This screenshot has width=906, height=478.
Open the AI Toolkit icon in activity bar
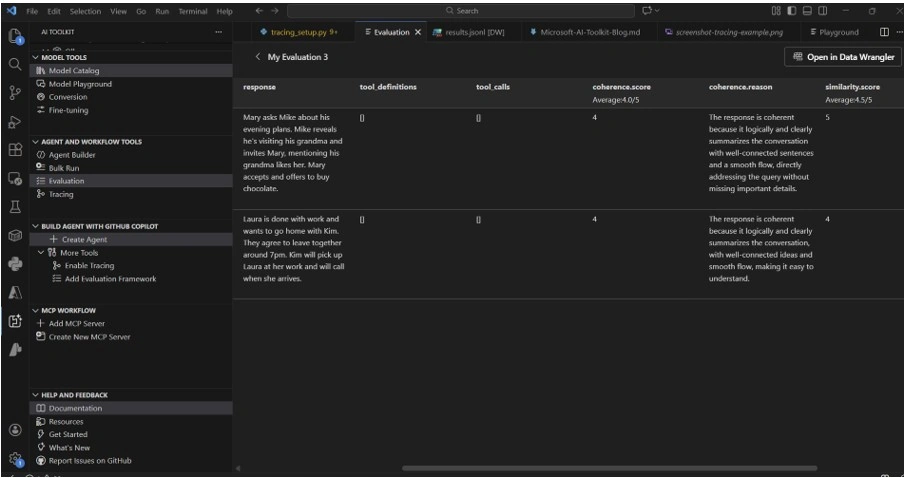pos(15,321)
